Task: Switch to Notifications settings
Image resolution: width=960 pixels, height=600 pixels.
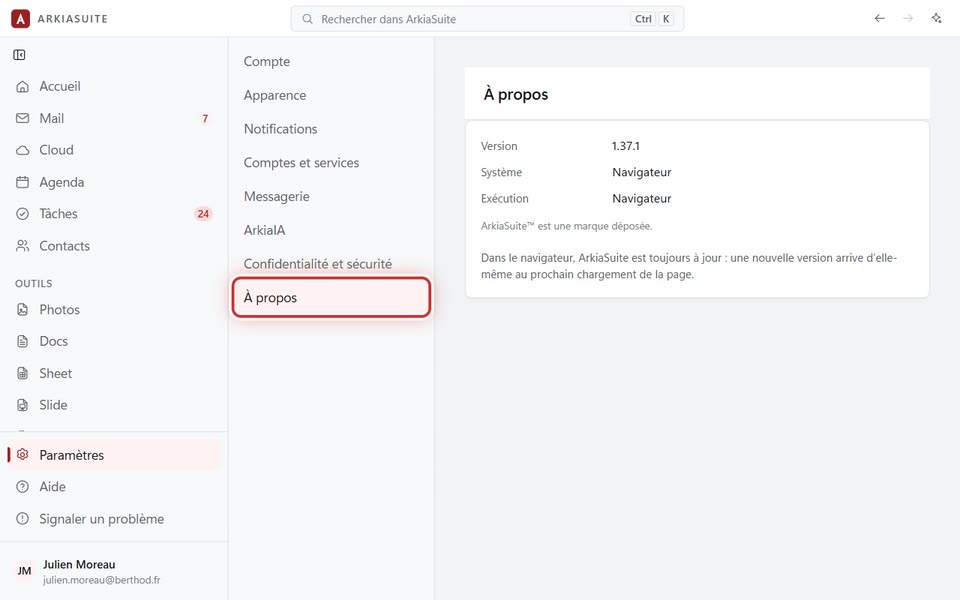Action: coord(331,129)
